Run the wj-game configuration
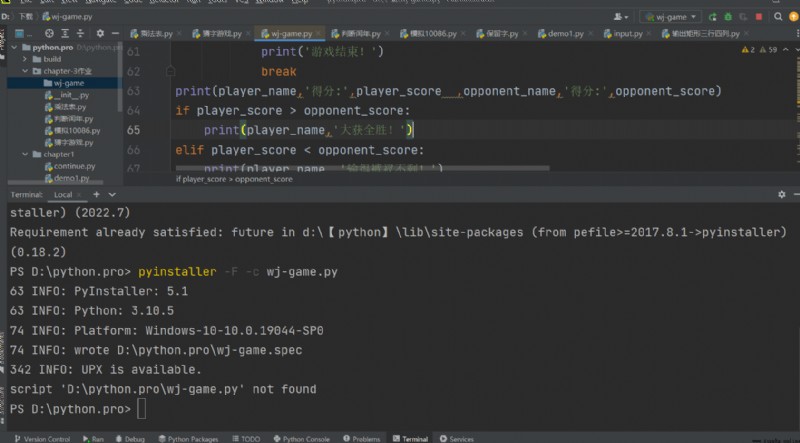 point(713,17)
